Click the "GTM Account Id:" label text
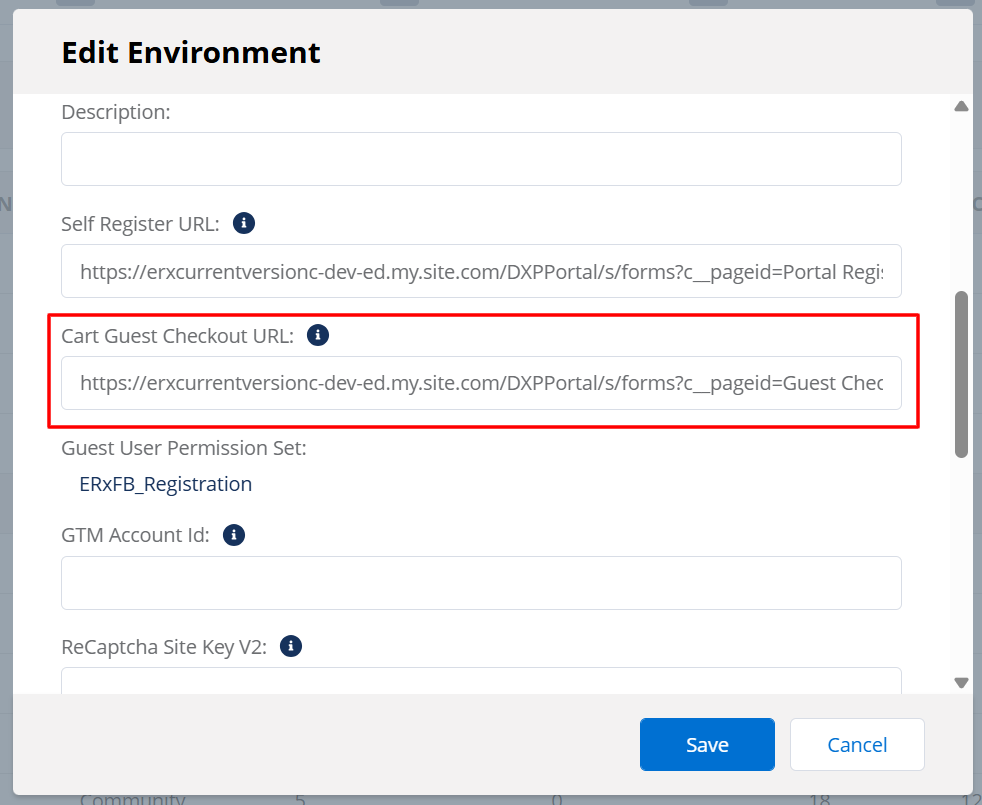Image resolution: width=982 pixels, height=805 pixels. click(135, 535)
